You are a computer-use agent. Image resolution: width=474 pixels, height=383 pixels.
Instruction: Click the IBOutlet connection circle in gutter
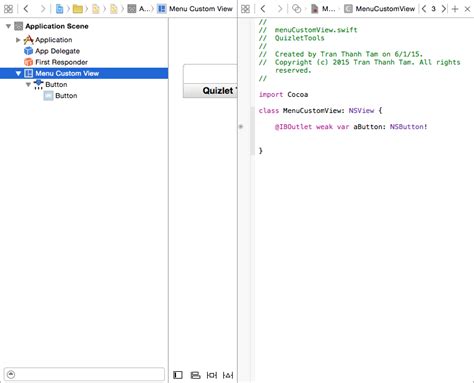(x=241, y=127)
